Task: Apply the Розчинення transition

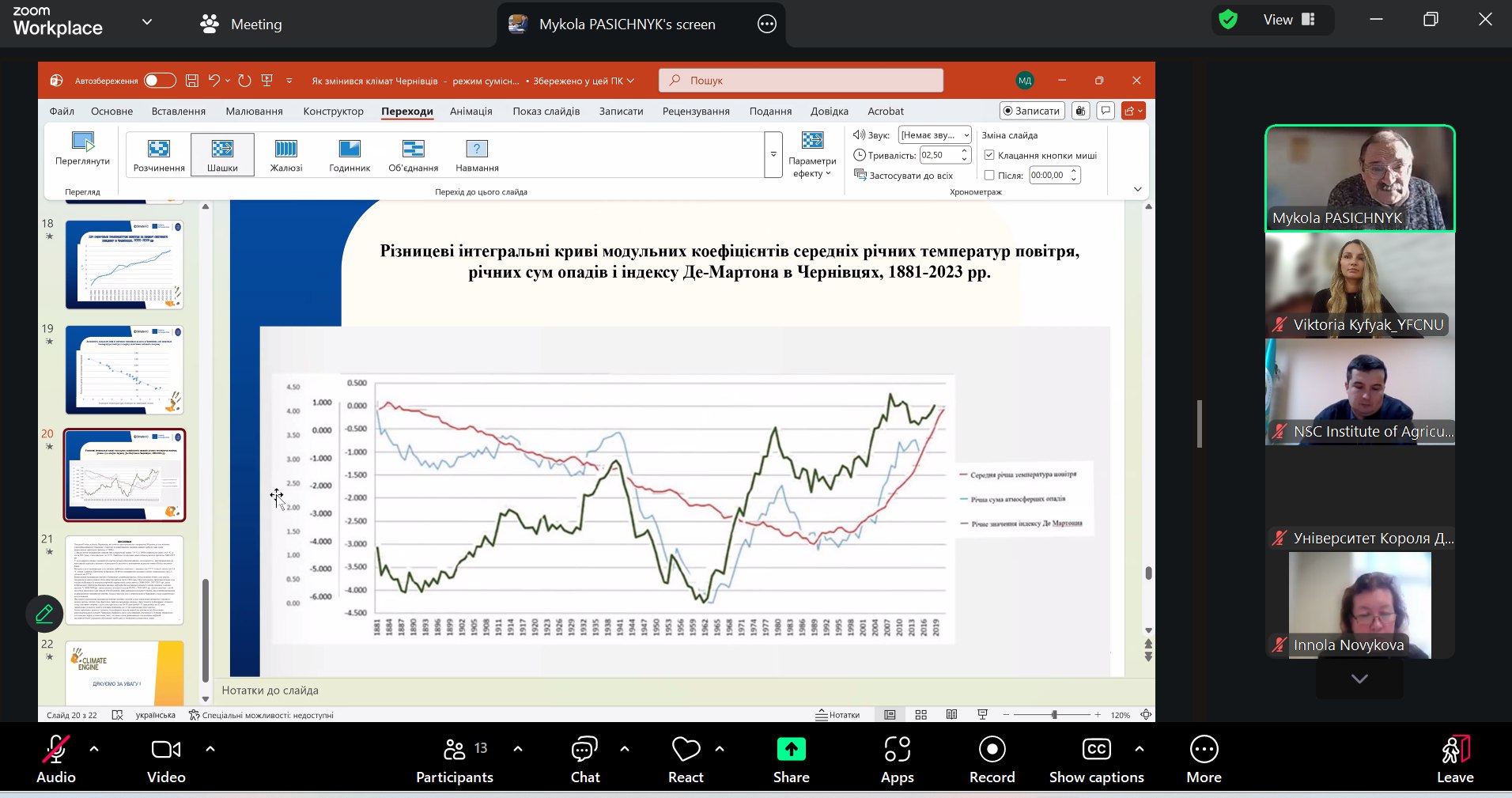Action: click(159, 155)
